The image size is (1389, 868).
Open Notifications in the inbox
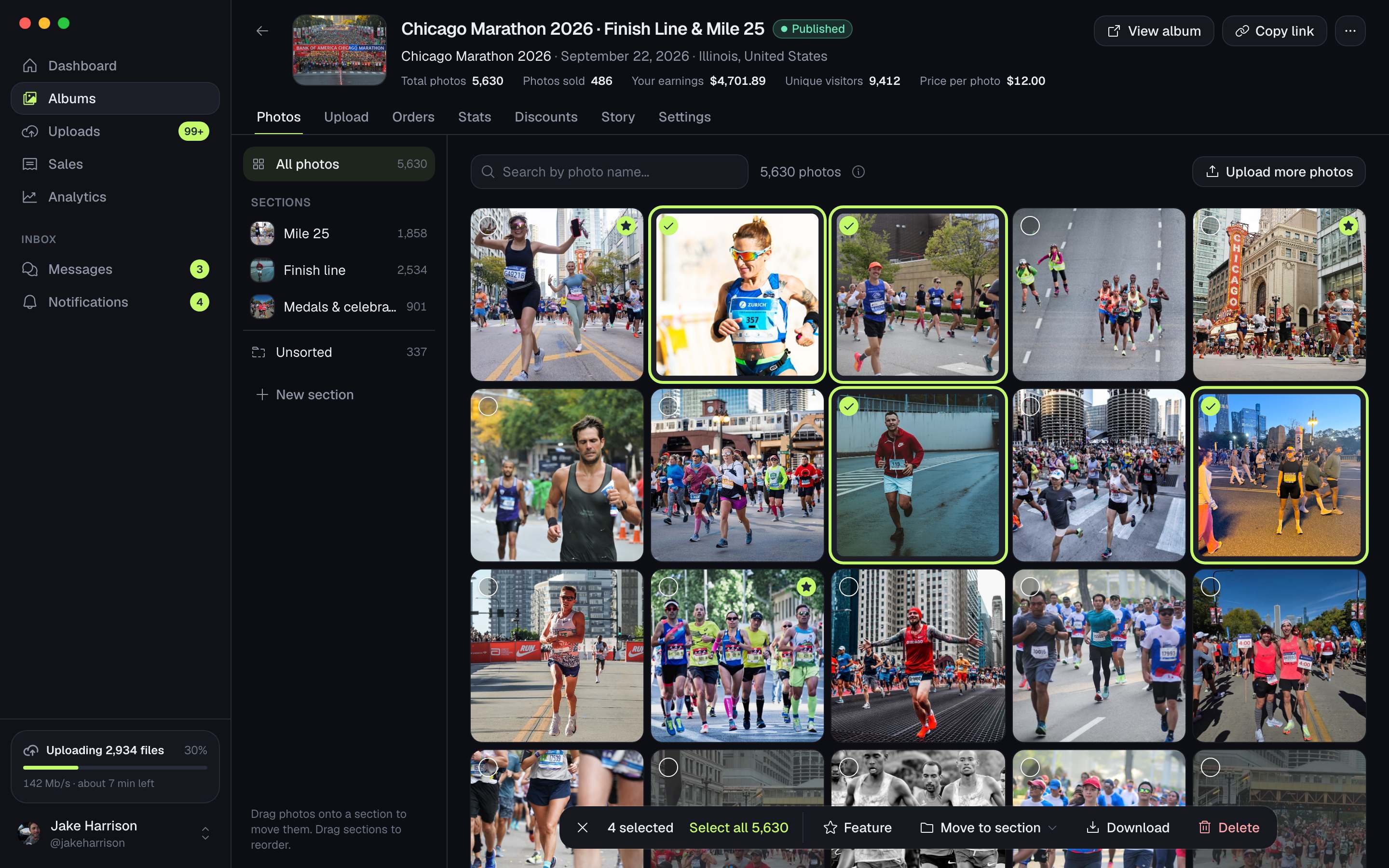pyautogui.click(x=115, y=302)
